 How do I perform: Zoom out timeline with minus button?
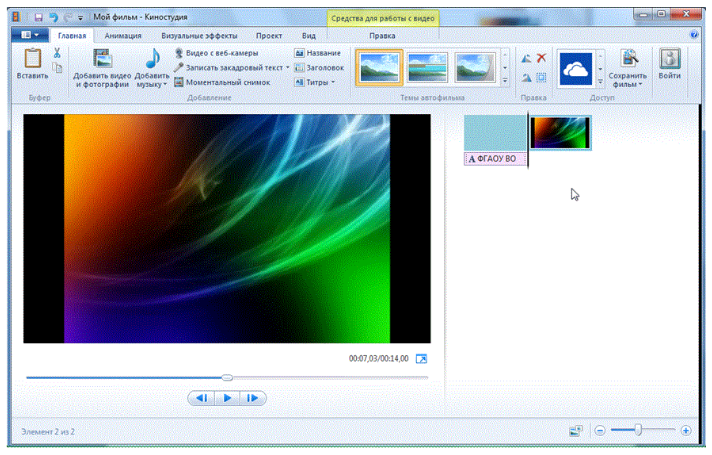(600, 430)
